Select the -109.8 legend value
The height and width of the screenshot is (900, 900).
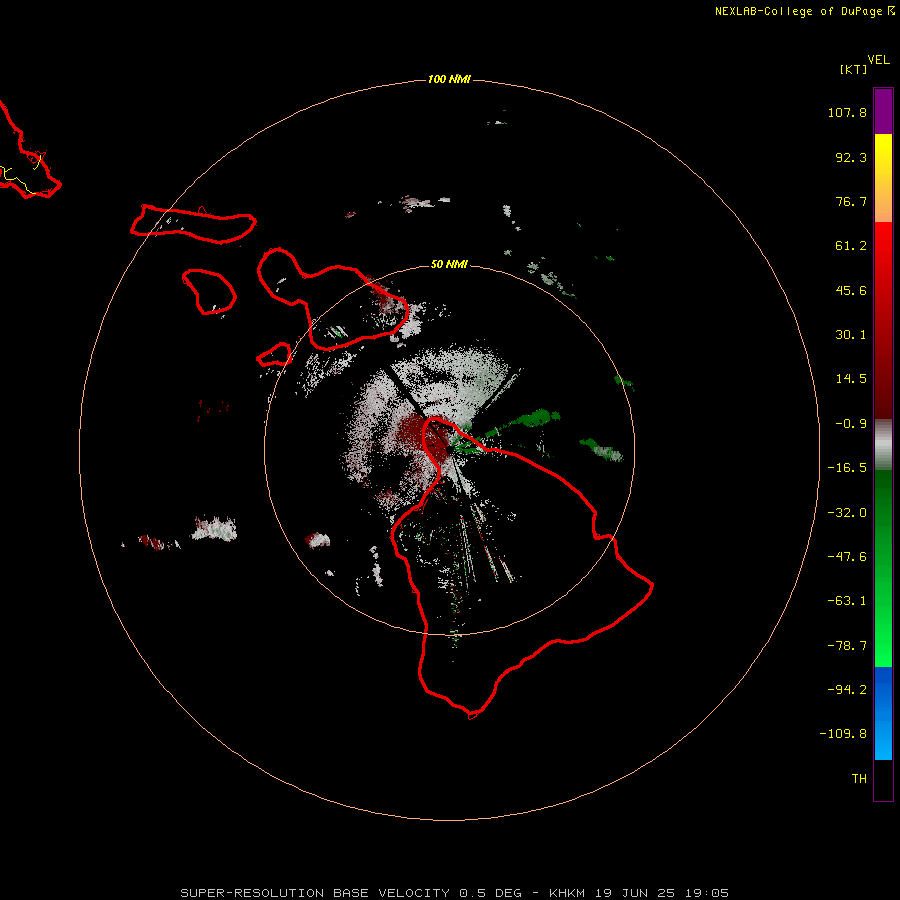pos(843,734)
